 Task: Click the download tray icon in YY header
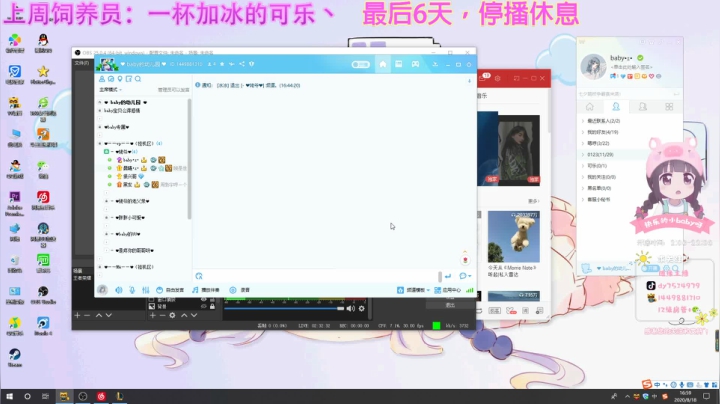pyautogui.click(x=435, y=64)
